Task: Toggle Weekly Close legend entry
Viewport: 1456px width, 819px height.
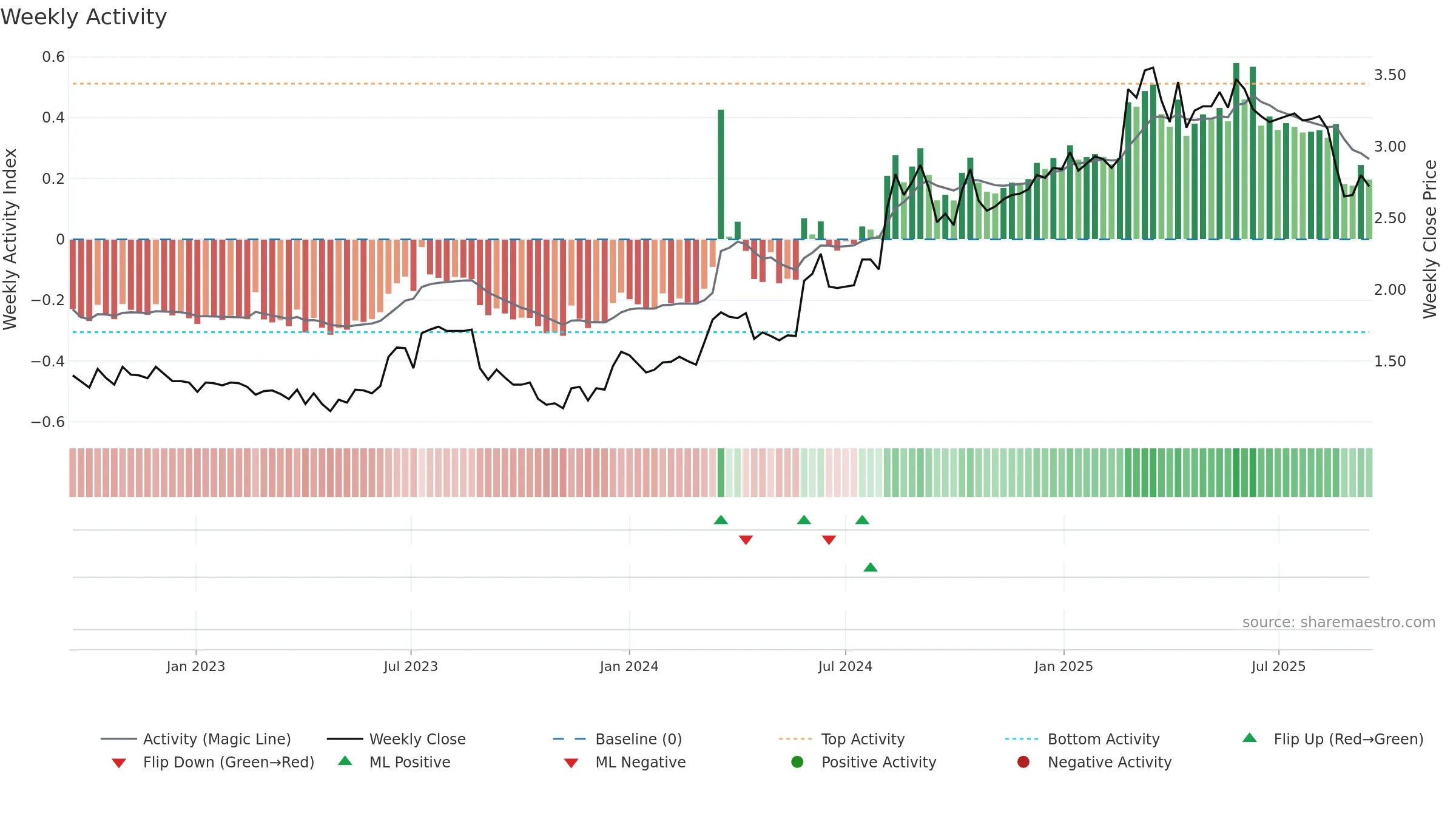Action: click(x=396, y=739)
